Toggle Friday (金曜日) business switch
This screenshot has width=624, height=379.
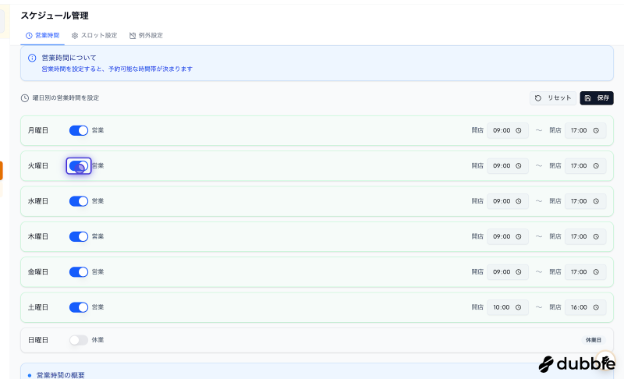click(78, 272)
